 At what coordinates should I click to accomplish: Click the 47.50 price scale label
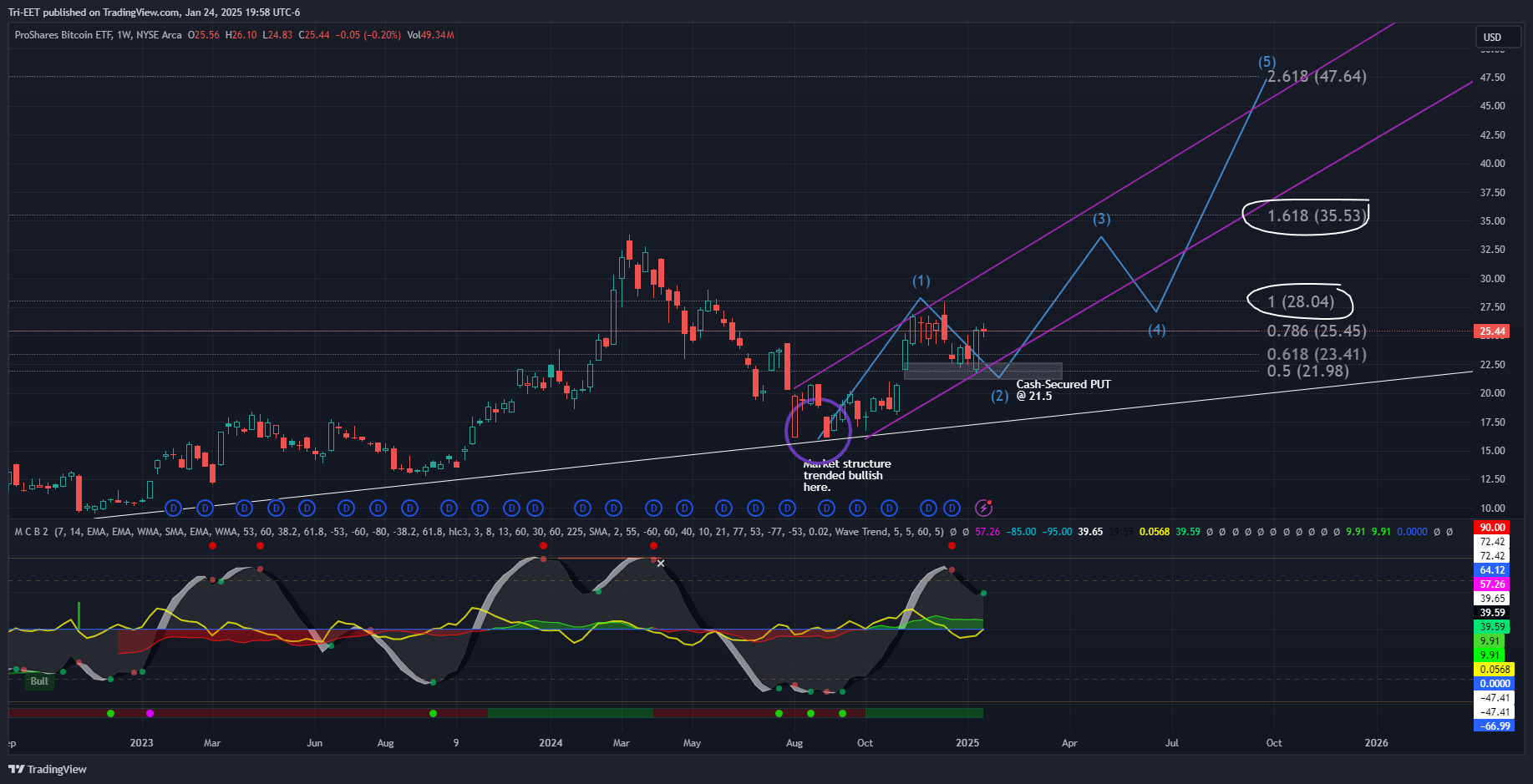point(1492,78)
